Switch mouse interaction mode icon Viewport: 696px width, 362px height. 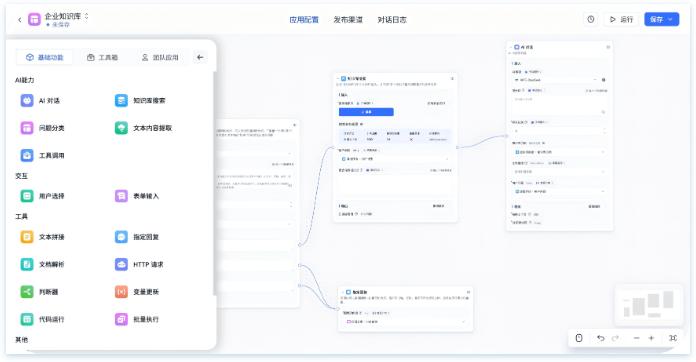click(x=579, y=338)
